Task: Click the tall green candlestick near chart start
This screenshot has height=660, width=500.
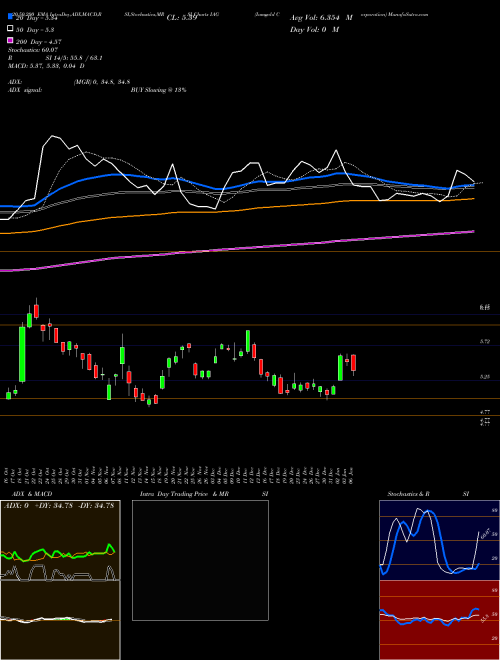Action: (22, 354)
